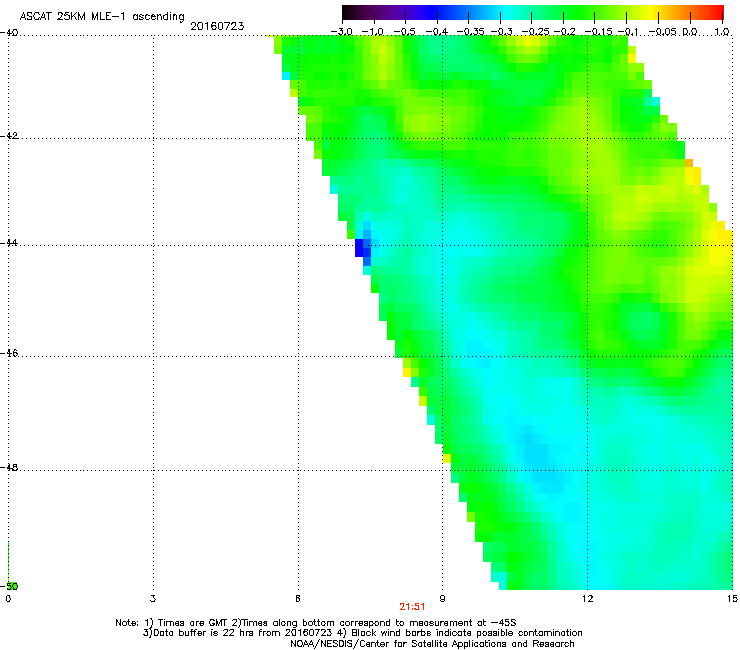Click the colorbar label '-0.35'

coord(470,32)
